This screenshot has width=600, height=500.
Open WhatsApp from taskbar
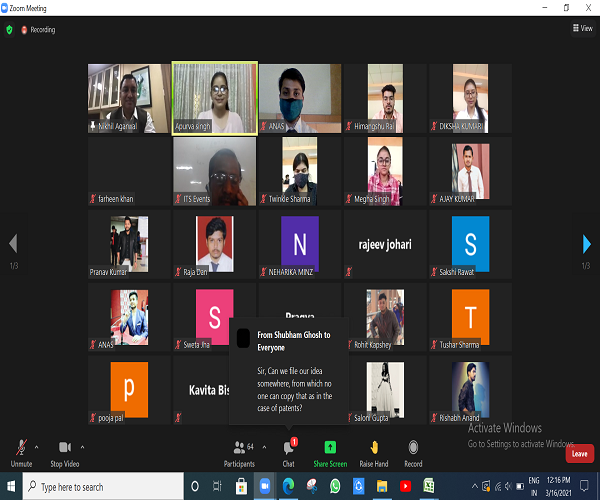(x=335, y=486)
